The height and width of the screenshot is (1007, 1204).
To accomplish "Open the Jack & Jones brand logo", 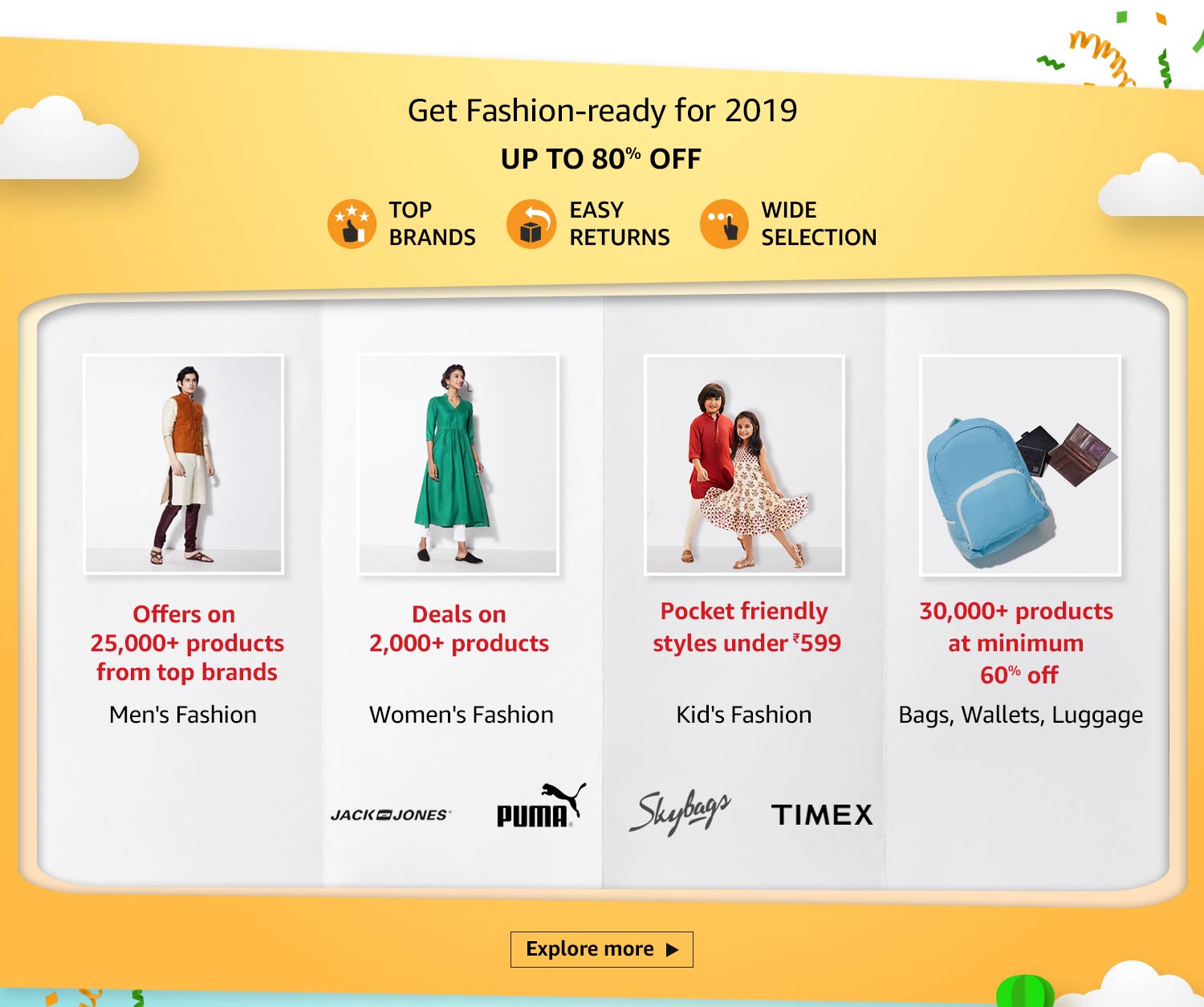I will point(390,814).
